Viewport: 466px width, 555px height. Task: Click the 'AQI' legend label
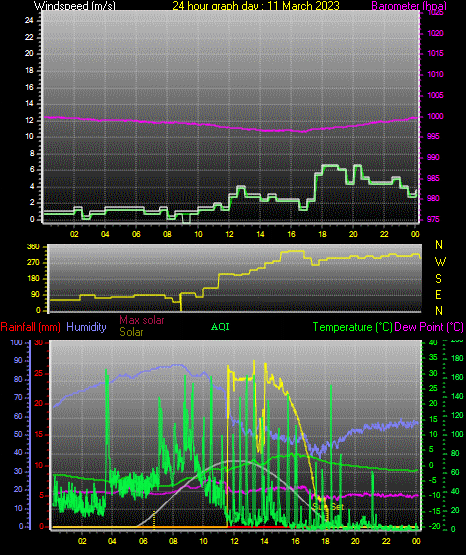[x=220, y=327]
